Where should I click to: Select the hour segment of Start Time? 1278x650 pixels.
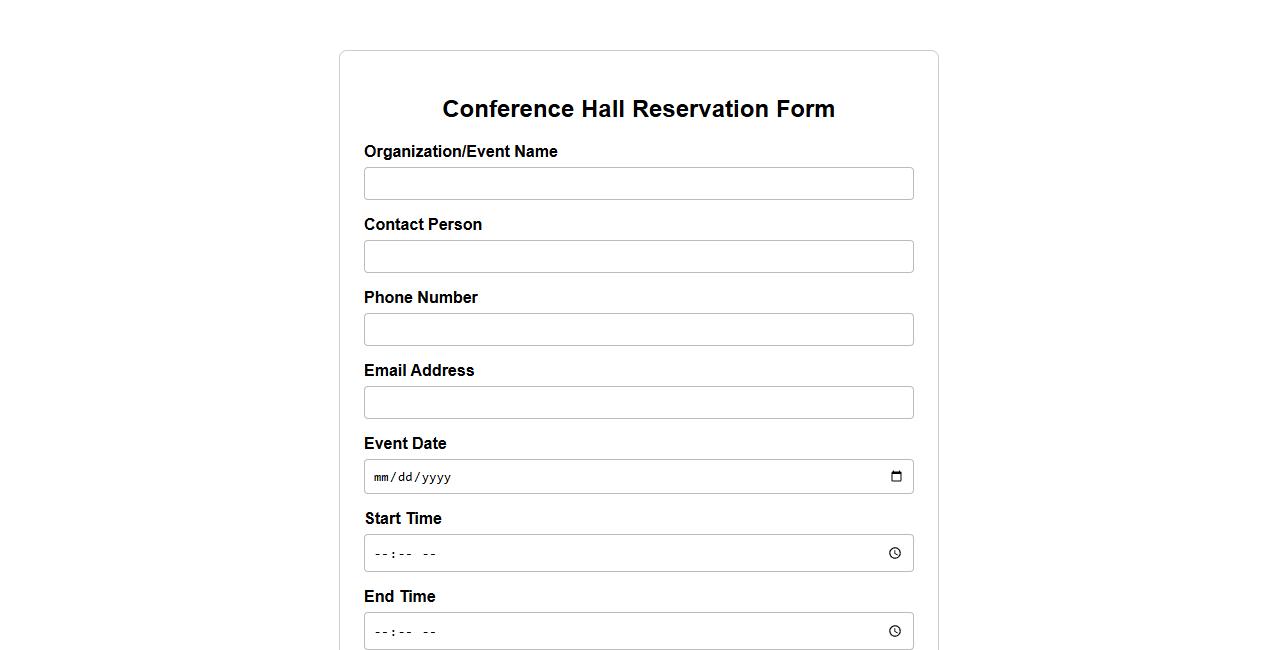click(x=380, y=553)
